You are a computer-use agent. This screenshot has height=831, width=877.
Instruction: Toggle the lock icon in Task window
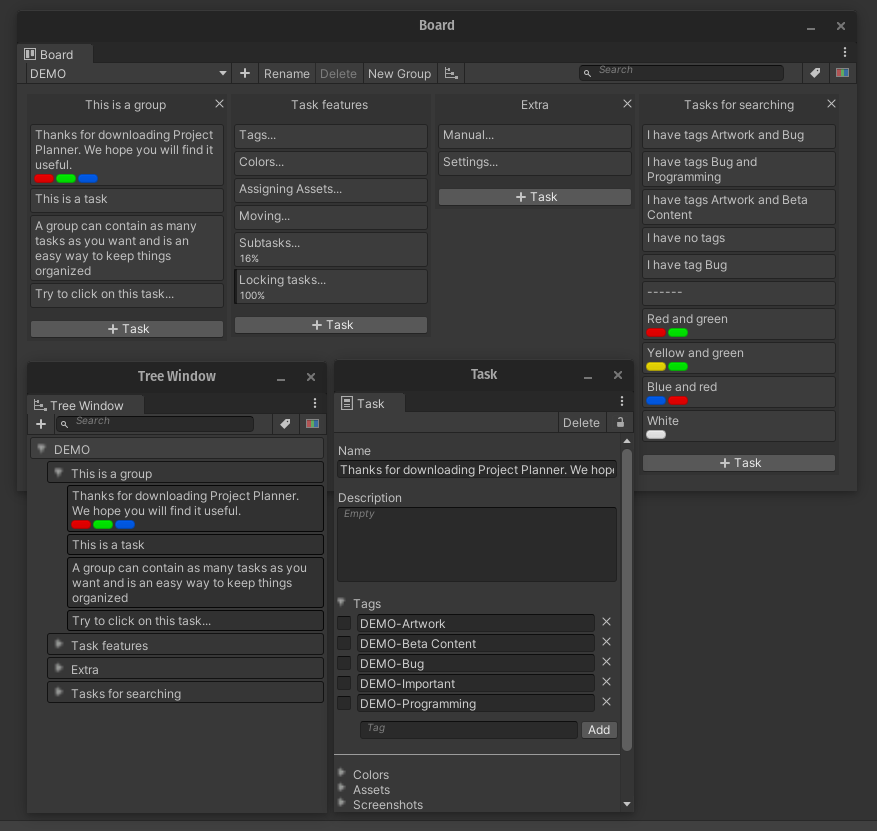pyautogui.click(x=620, y=423)
